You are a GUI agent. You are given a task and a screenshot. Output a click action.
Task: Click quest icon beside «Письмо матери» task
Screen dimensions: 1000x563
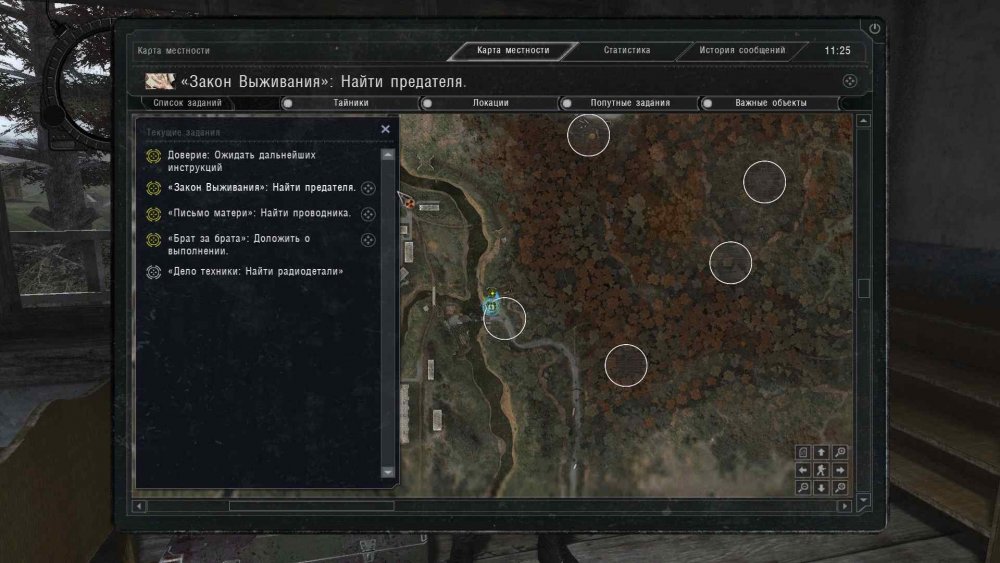pos(153,214)
